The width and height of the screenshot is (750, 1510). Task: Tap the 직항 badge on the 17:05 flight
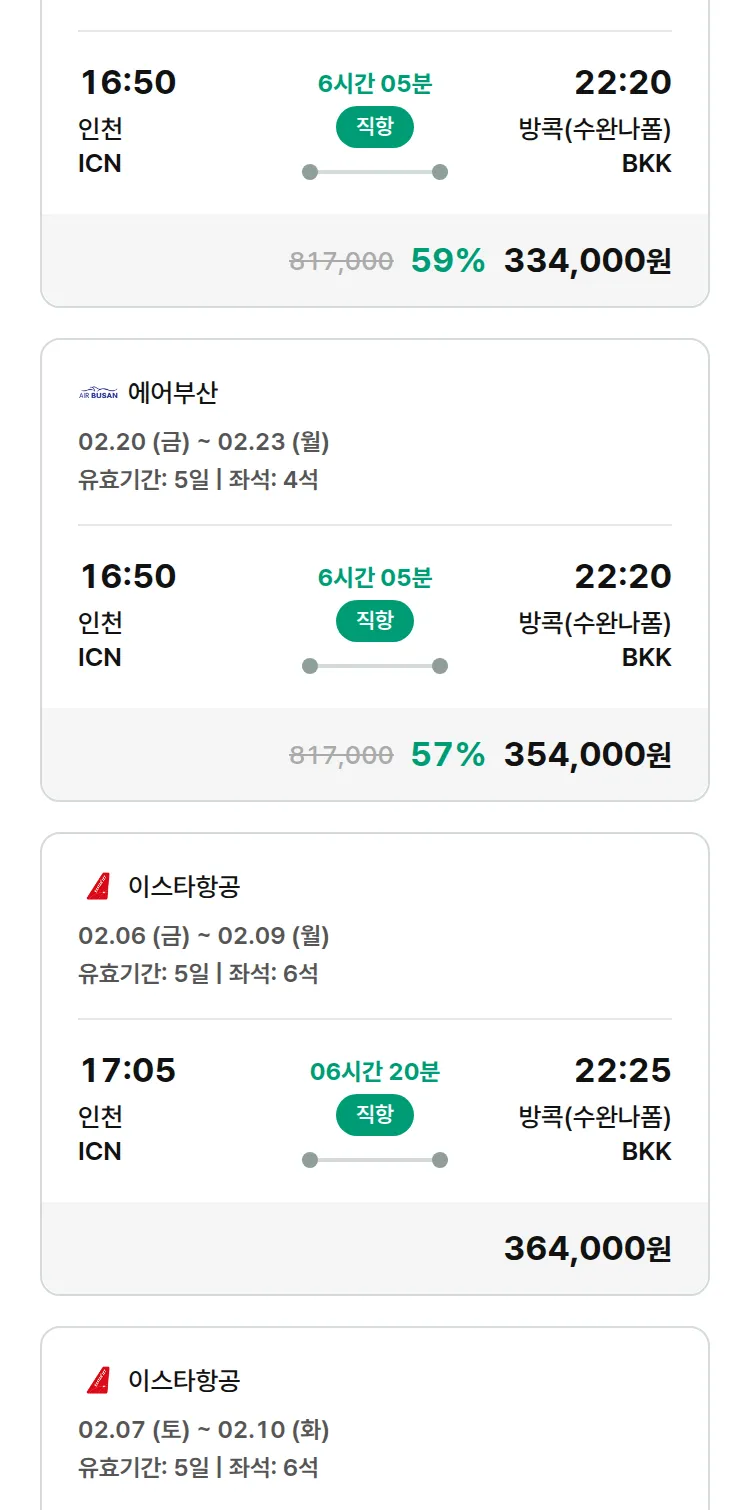(x=375, y=1115)
